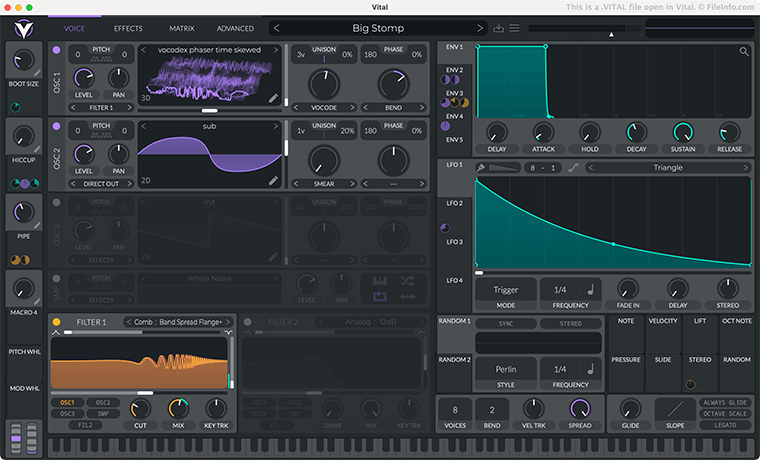This screenshot has width=760, height=460.
Task: Open the Triangle LFO shape selector
Action: [667, 168]
